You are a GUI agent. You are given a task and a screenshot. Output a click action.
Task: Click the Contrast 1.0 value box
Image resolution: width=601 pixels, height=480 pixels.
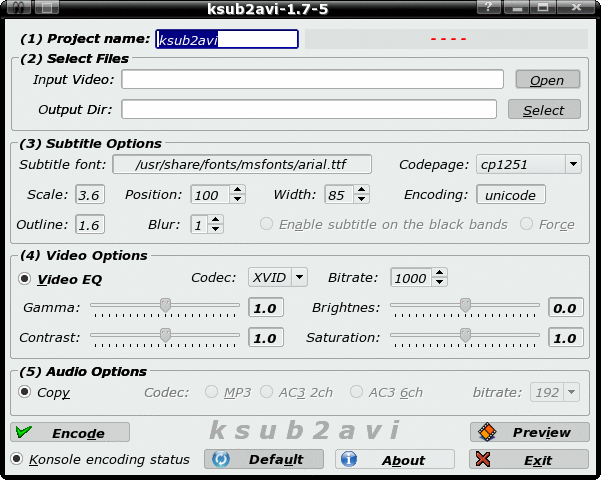tap(266, 337)
